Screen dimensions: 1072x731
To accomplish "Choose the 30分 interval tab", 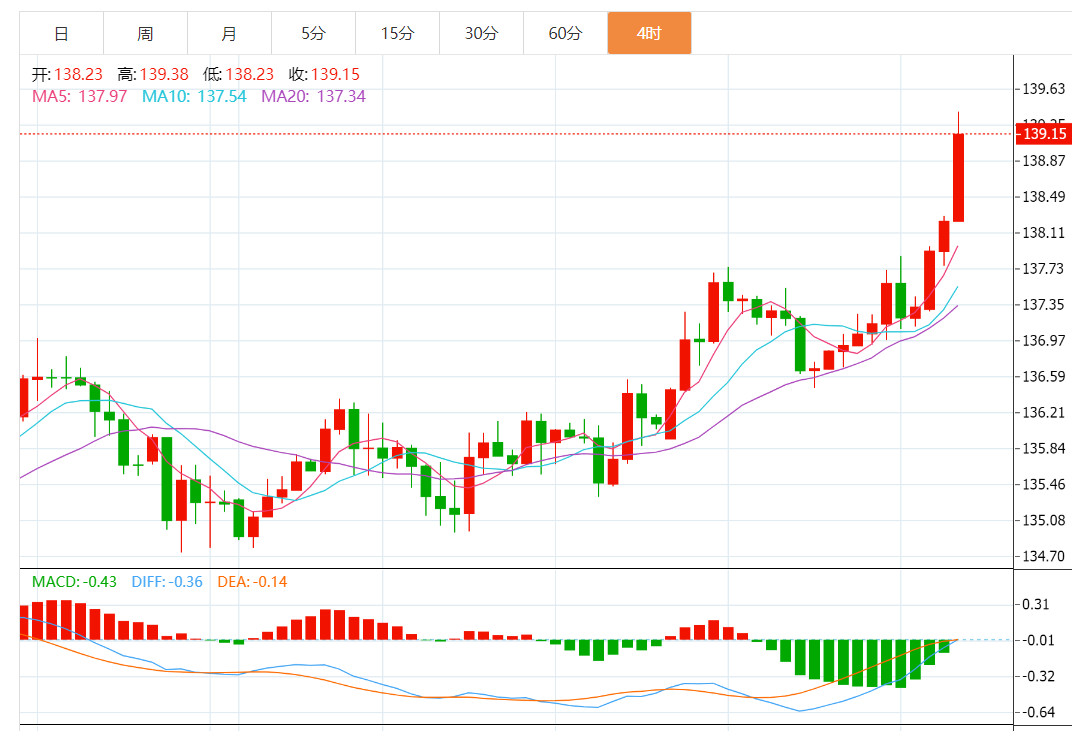I will pyautogui.click(x=481, y=33).
